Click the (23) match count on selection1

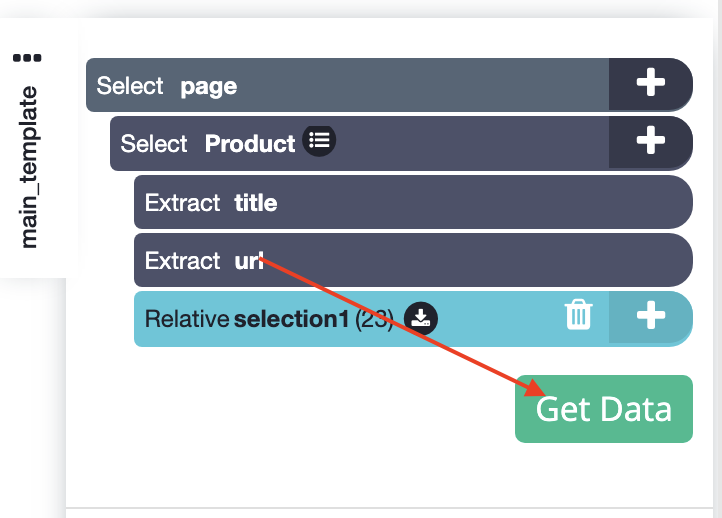point(374,319)
